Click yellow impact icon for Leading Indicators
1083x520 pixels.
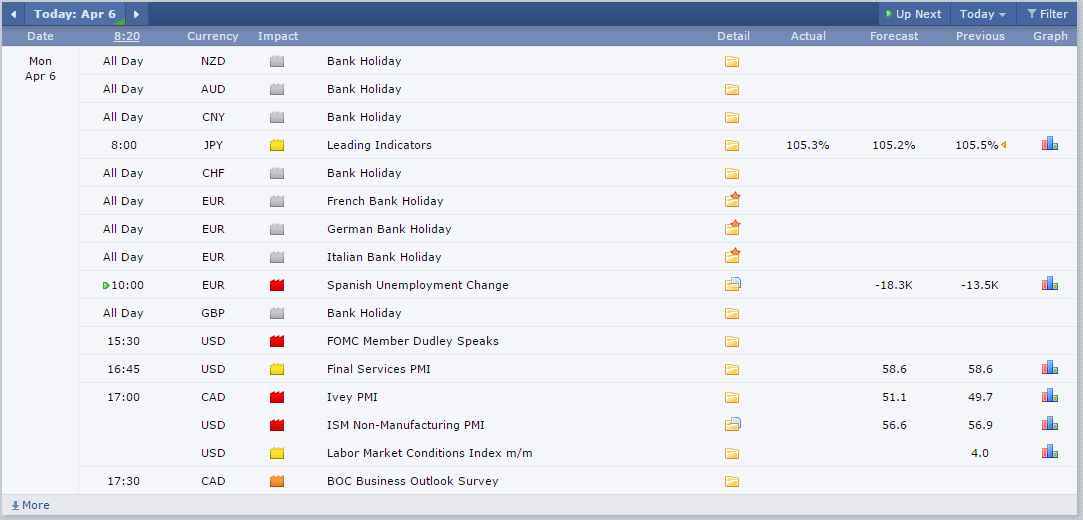point(277,145)
